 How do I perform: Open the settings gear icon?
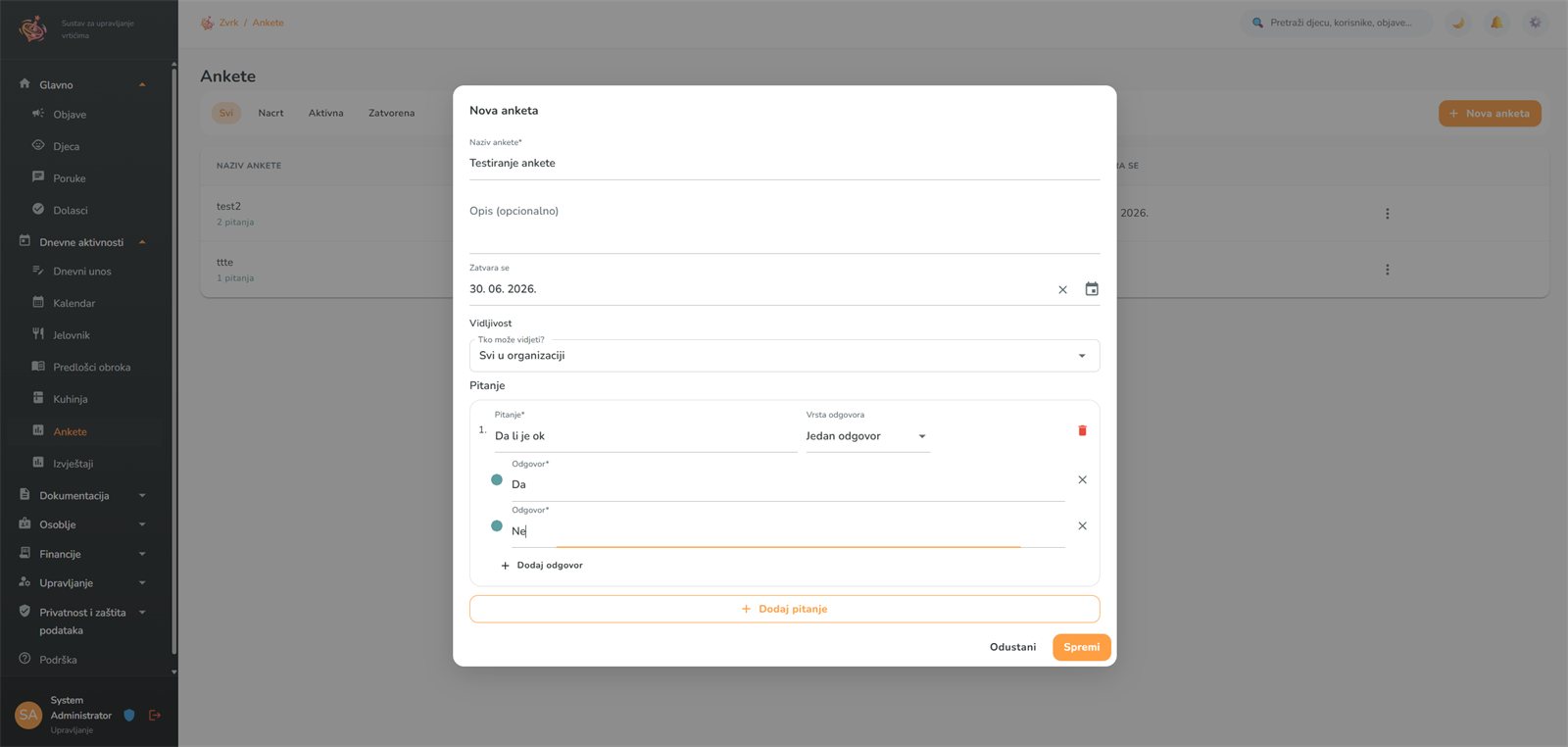[x=1535, y=23]
